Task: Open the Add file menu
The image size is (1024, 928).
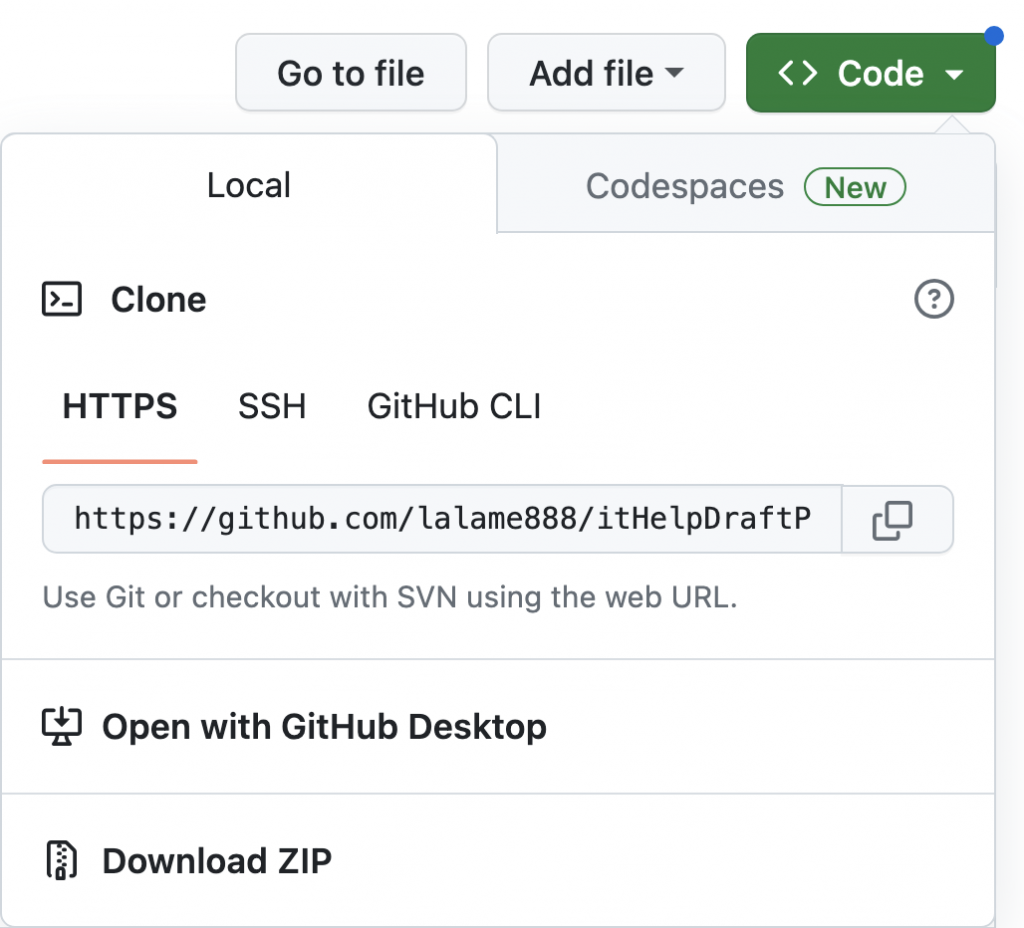Action: click(605, 73)
